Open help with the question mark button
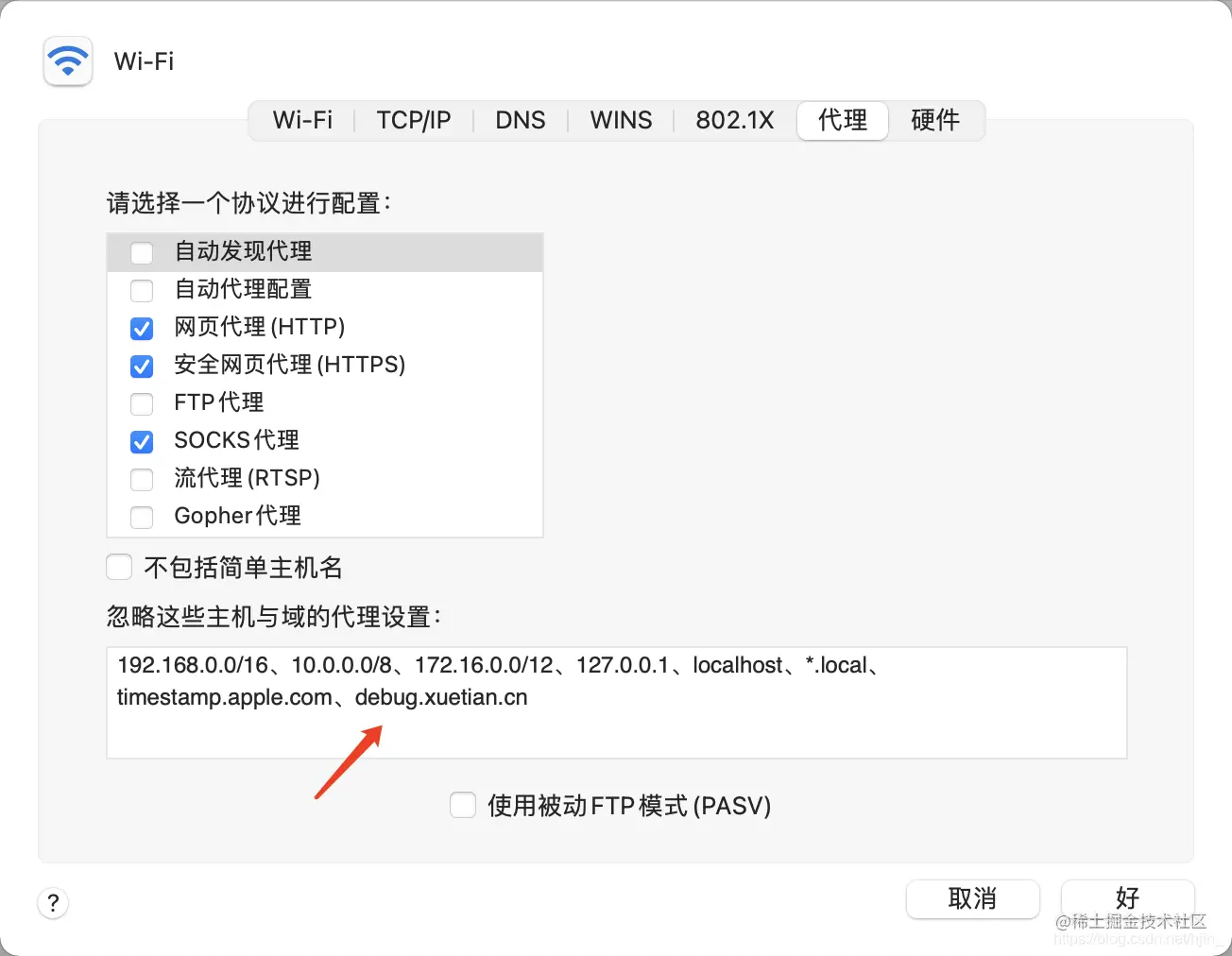The image size is (1232, 956). (53, 902)
